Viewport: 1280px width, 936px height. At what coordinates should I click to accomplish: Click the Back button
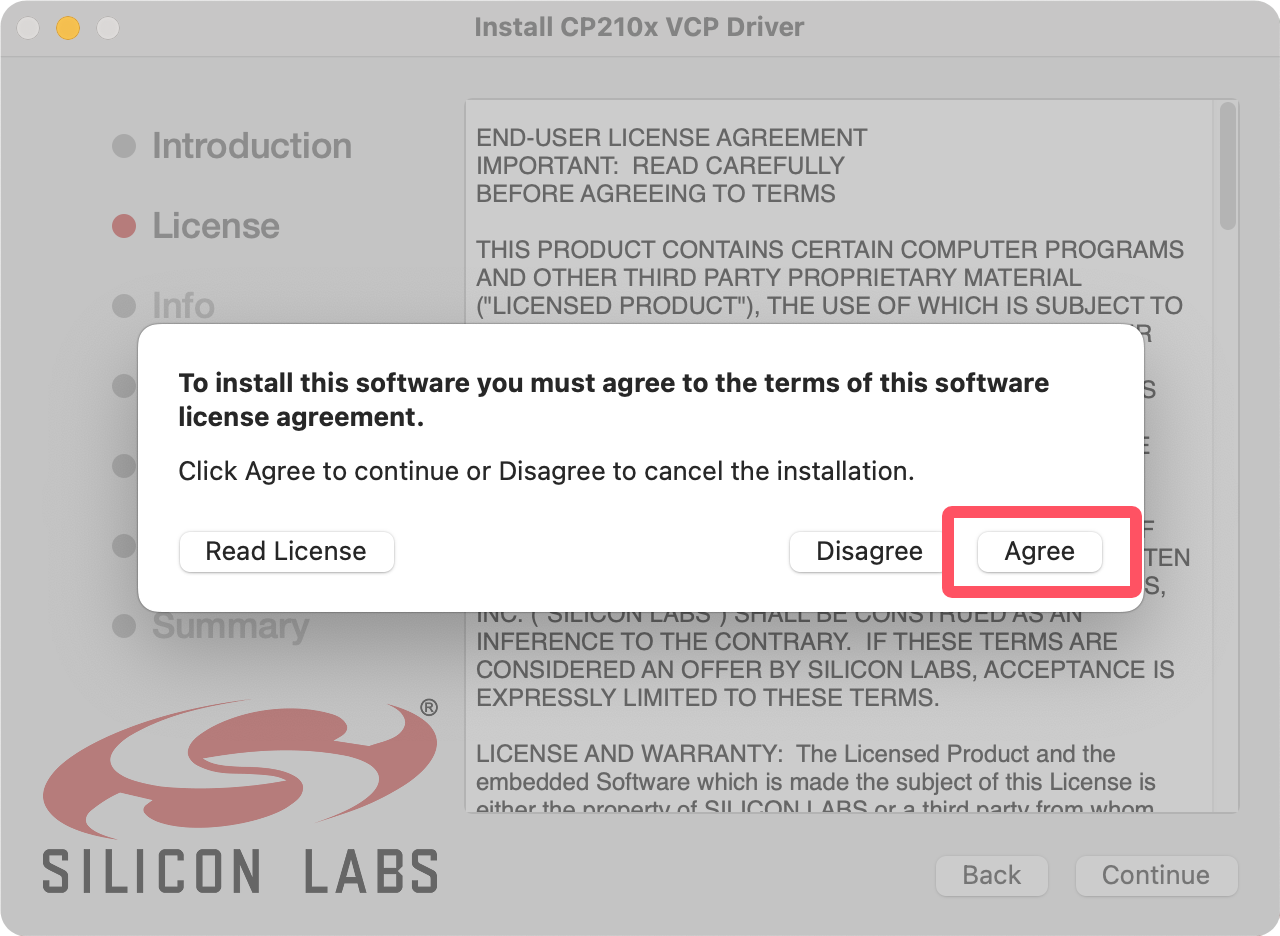click(x=991, y=876)
